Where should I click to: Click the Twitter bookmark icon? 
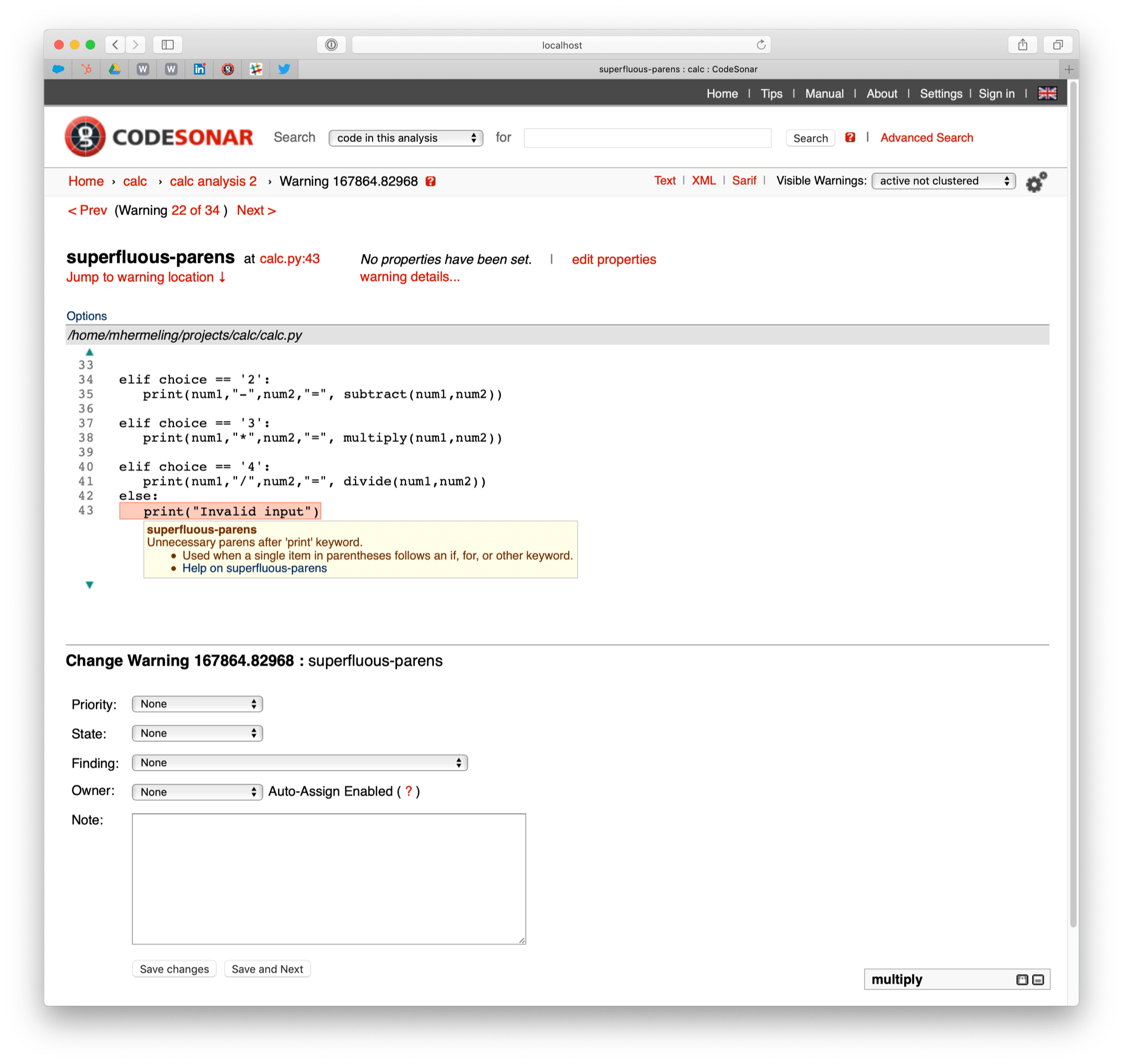[x=284, y=69]
